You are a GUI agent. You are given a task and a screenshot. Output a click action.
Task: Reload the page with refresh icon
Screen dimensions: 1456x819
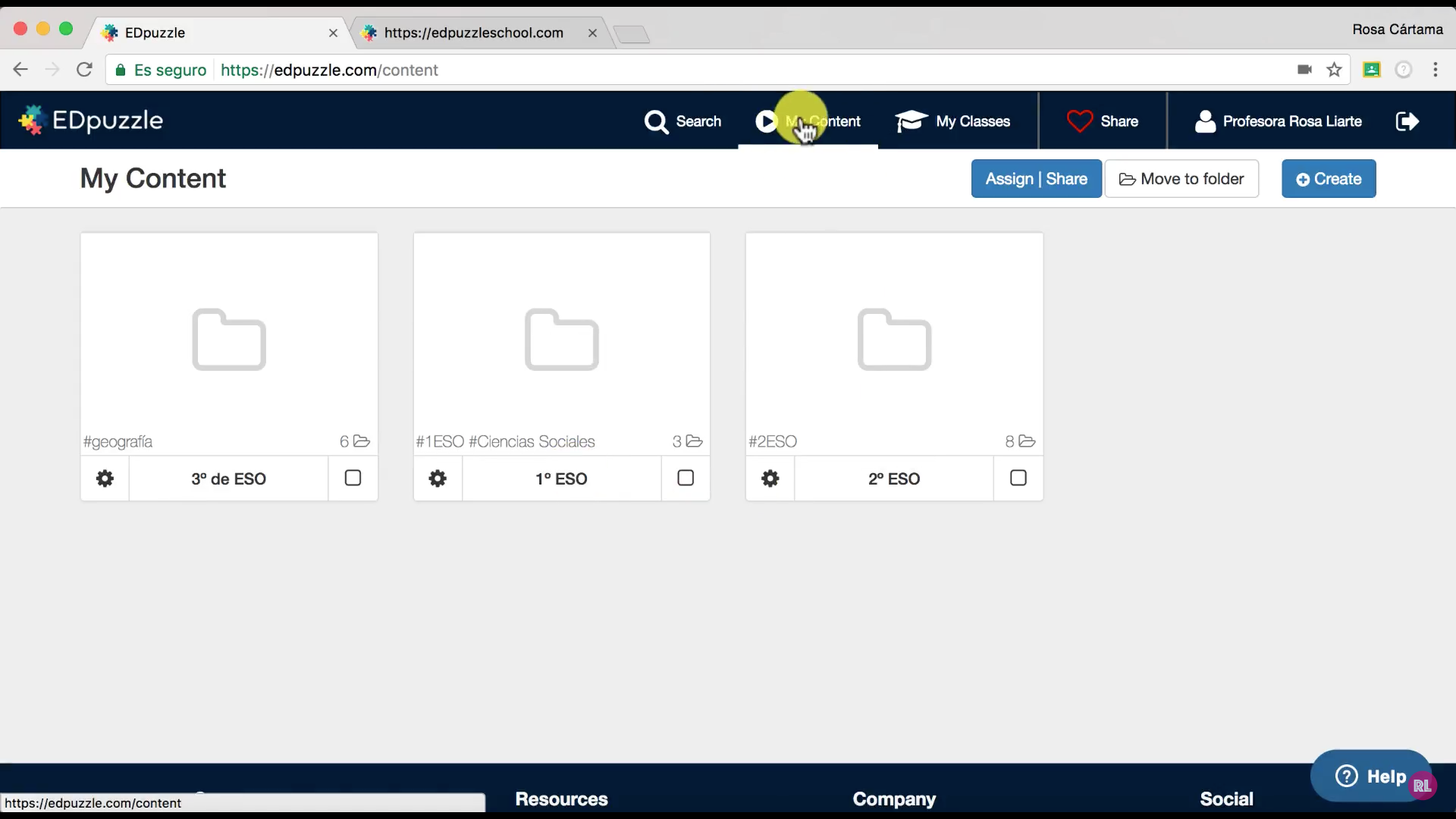point(84,70)
